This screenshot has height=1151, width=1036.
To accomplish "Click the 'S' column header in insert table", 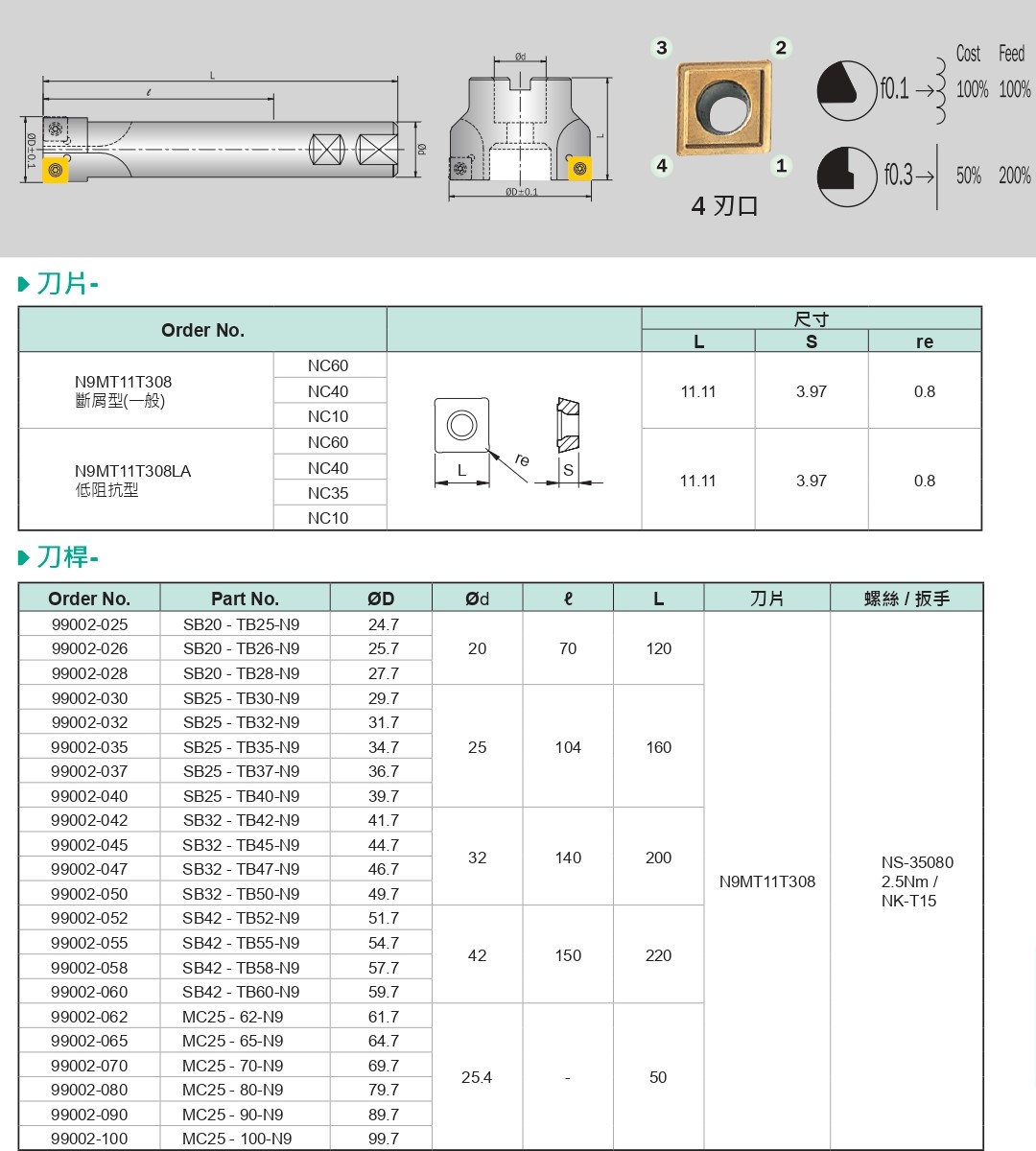I will coord(812,341).
